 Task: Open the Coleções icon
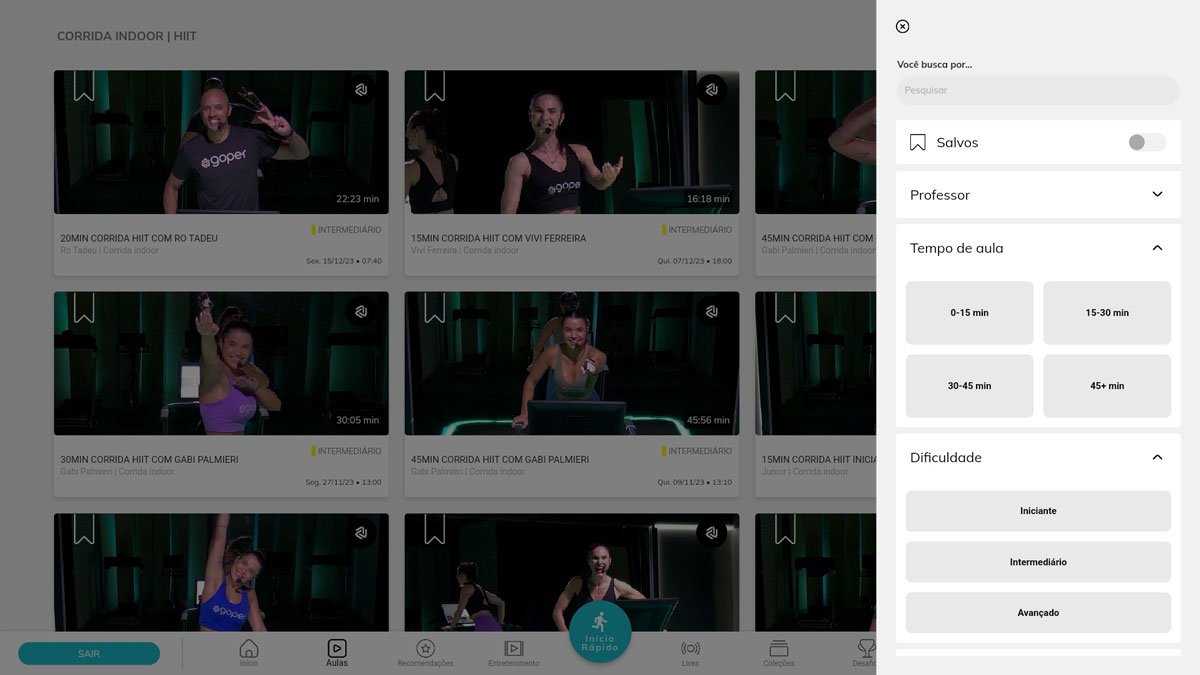[x=778, y=649]
